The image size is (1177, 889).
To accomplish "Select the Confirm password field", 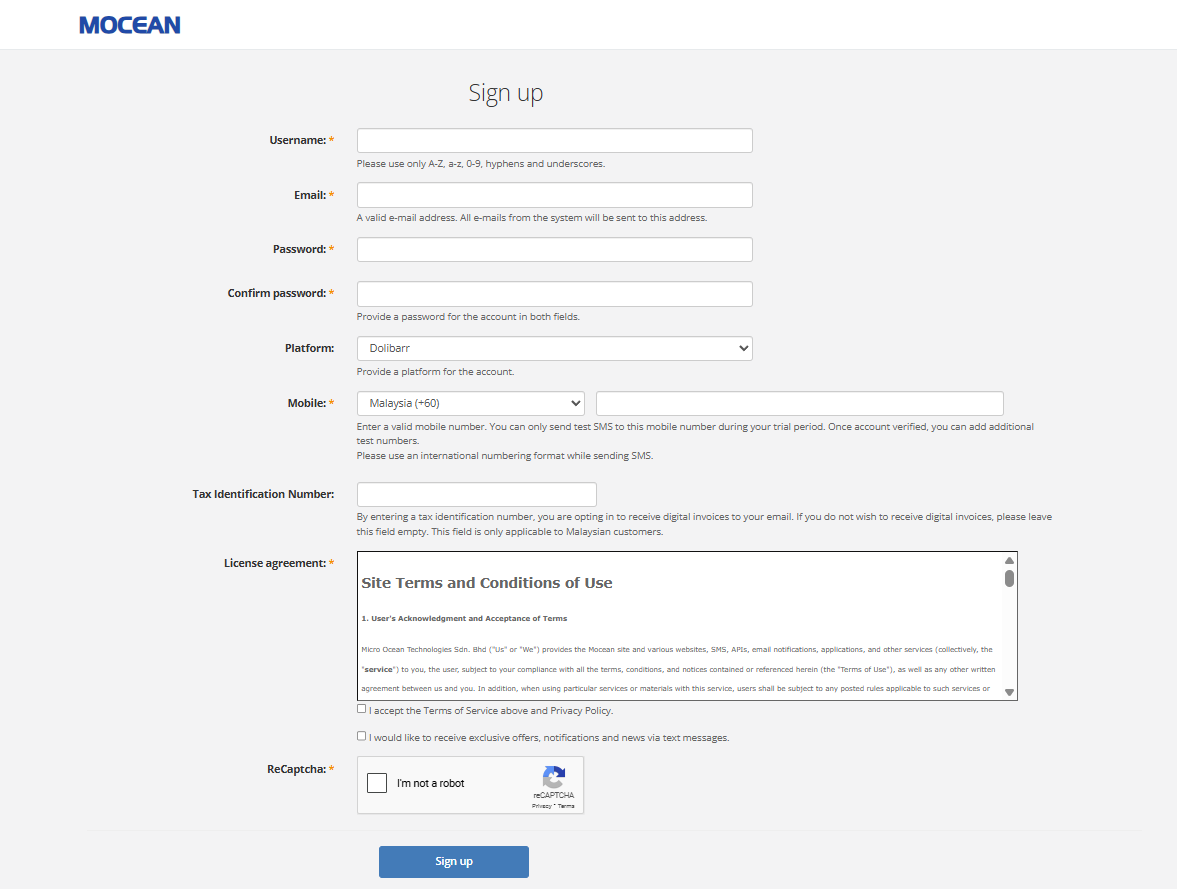I will pos(554,293).
